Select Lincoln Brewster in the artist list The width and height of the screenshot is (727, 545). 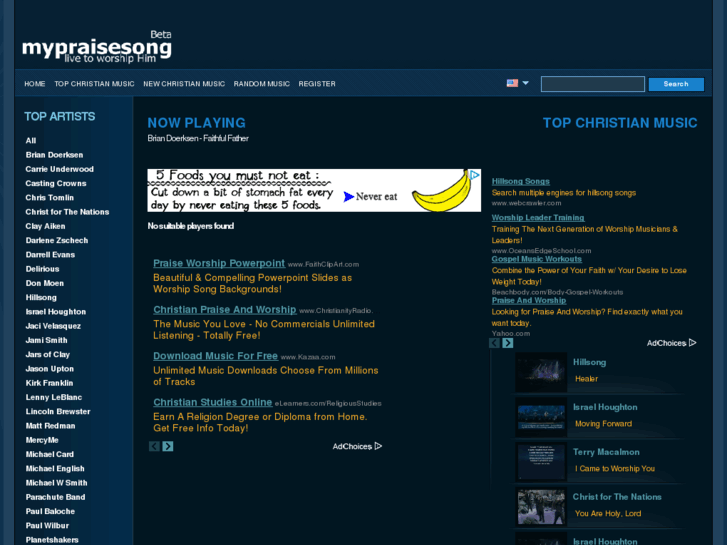(58, 412)
